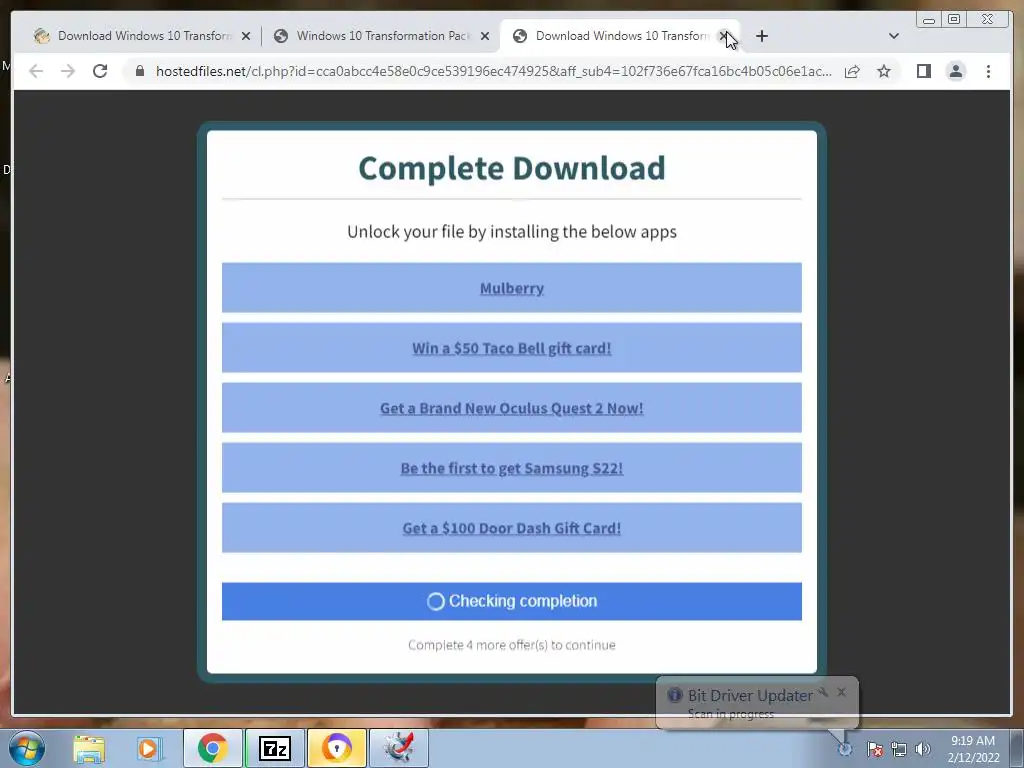Launch Windows Media Player from taskbar
The width and height of the screenshot is (1024, 768).
click(x=148, y=748)
